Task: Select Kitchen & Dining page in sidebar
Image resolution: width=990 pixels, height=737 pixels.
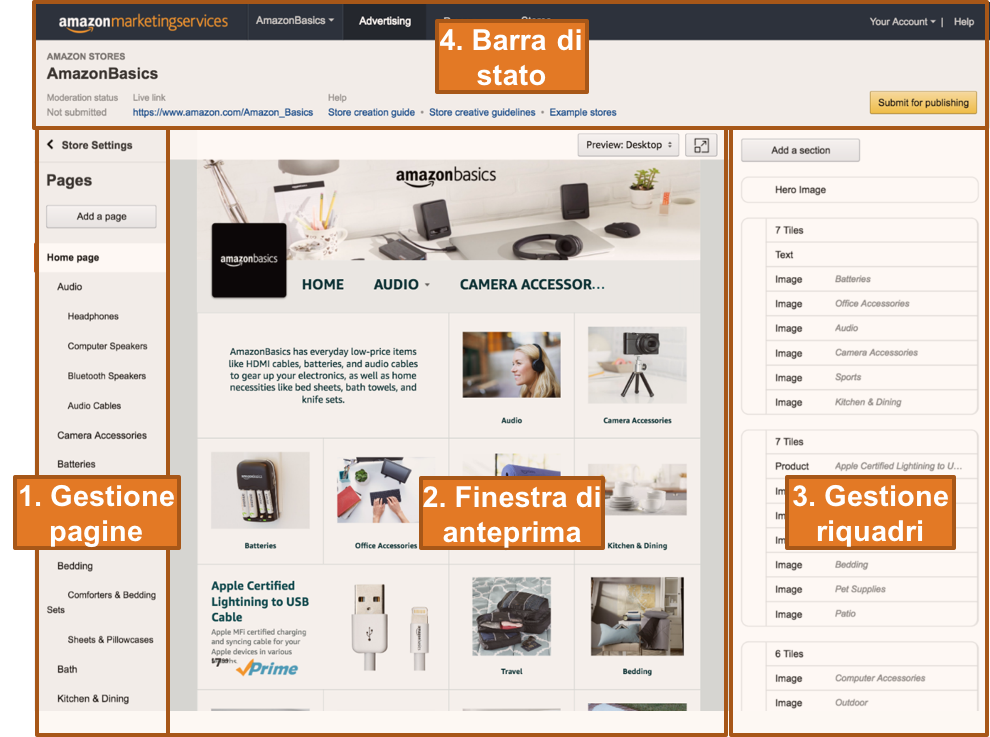Action: (93, 699)
